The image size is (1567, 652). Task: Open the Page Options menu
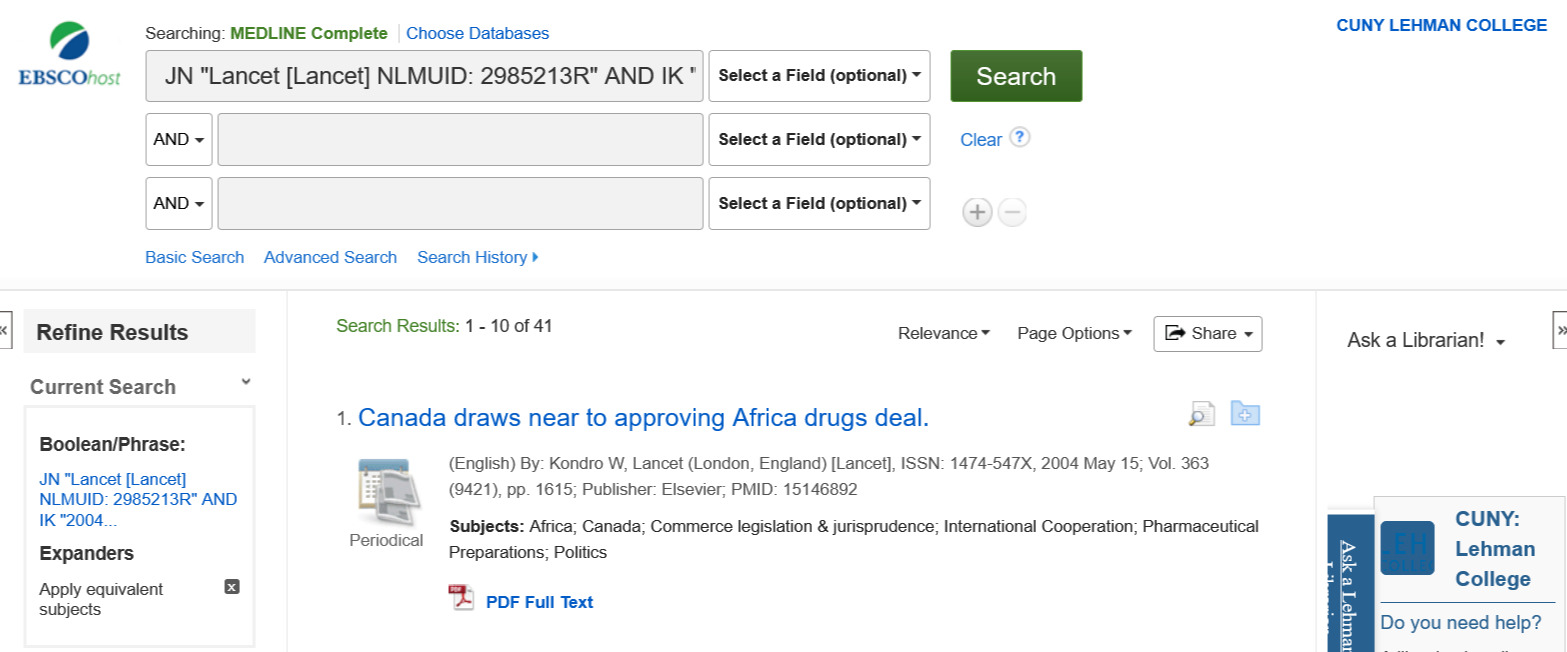[x=1074, y=334]
